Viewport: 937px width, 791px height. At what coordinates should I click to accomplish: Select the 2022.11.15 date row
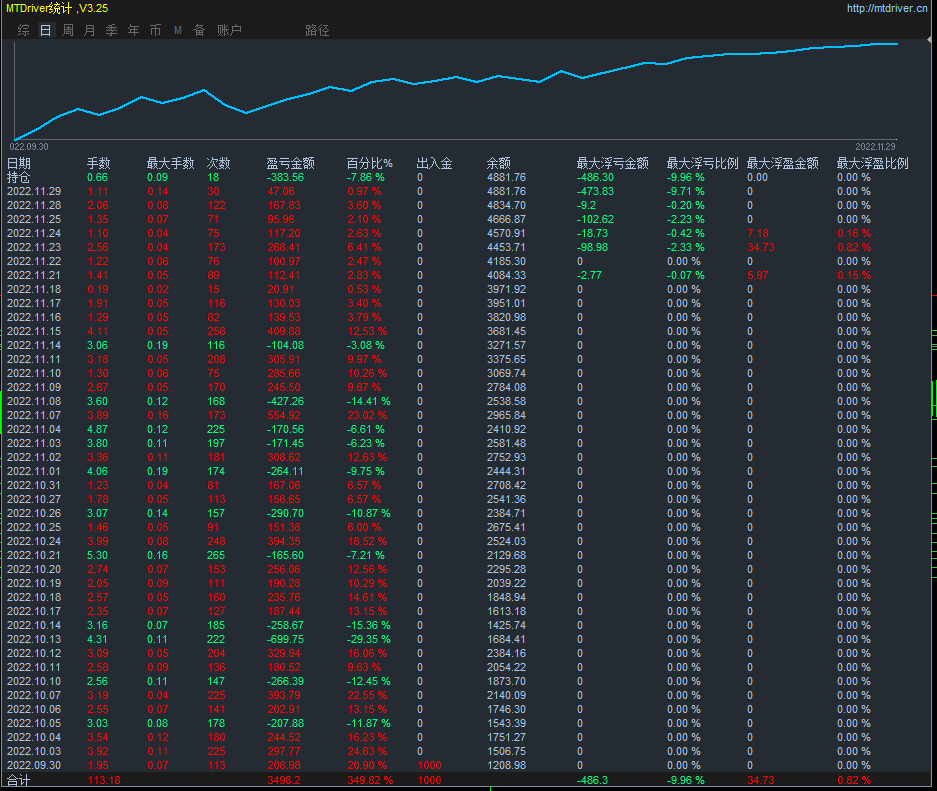[x=34, y=331]
